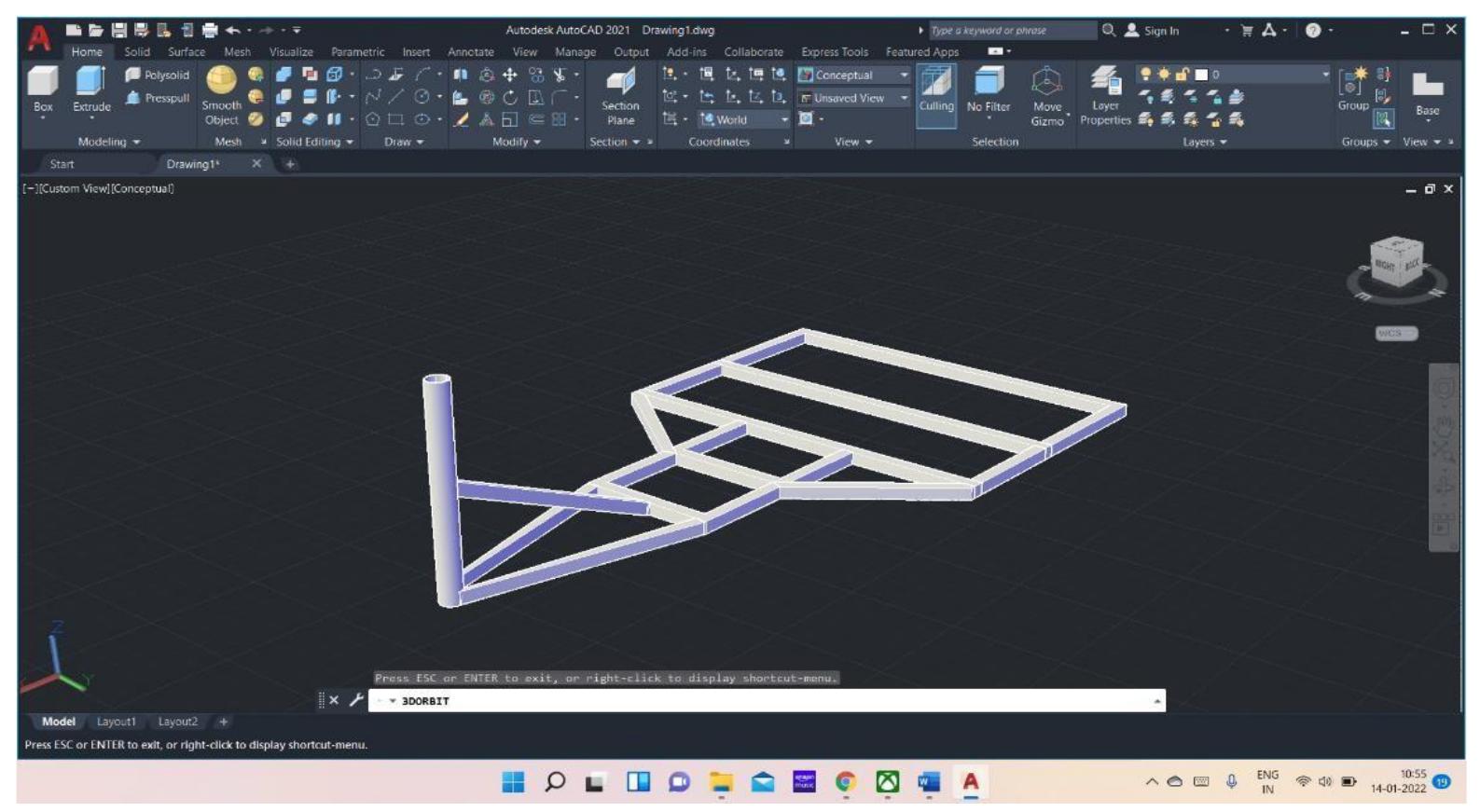Open Layer Properties manager
Screen dimensions: 1480x812
click(x=1105, y=96)
